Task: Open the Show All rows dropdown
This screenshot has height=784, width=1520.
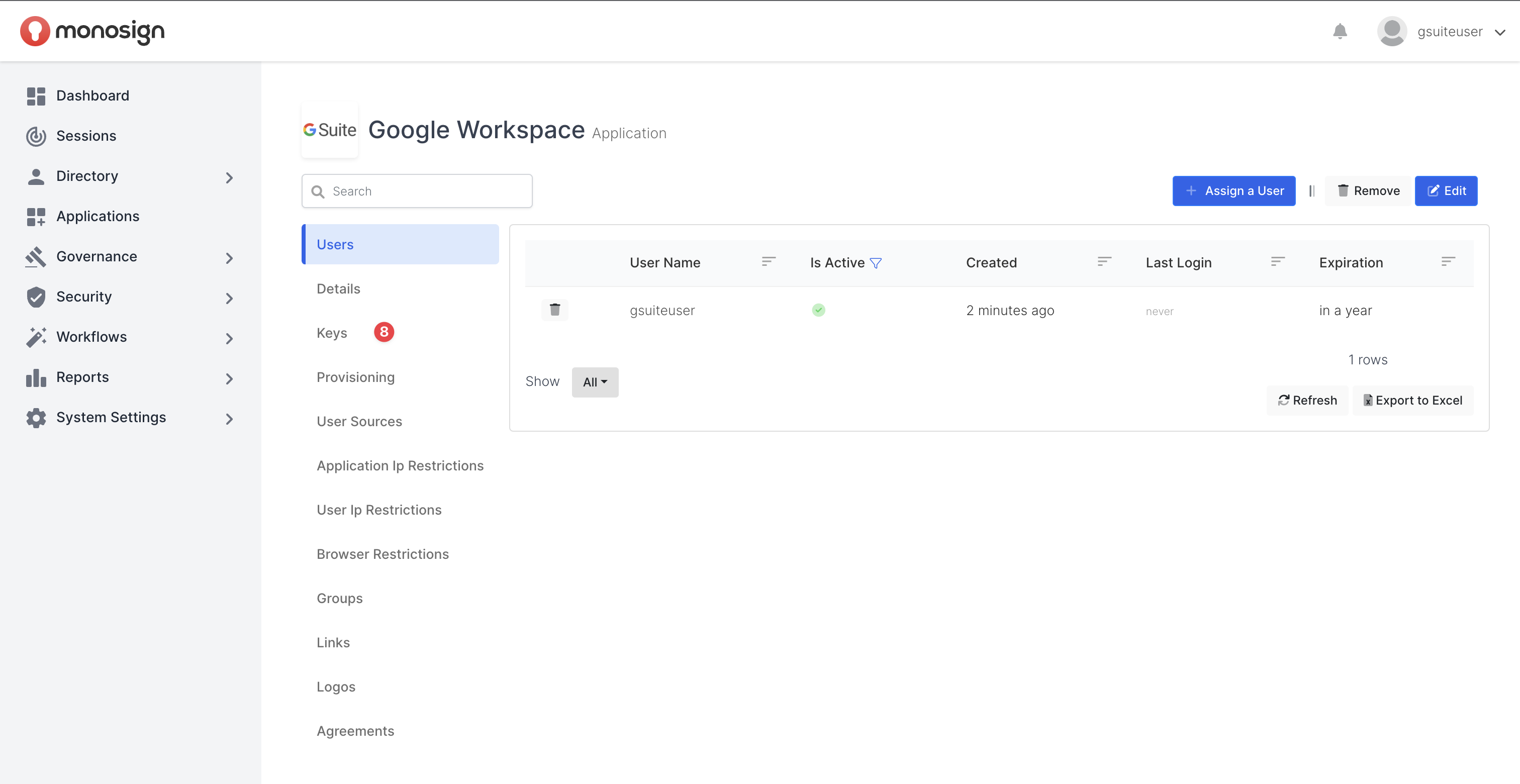Action: tap(595, 382)
